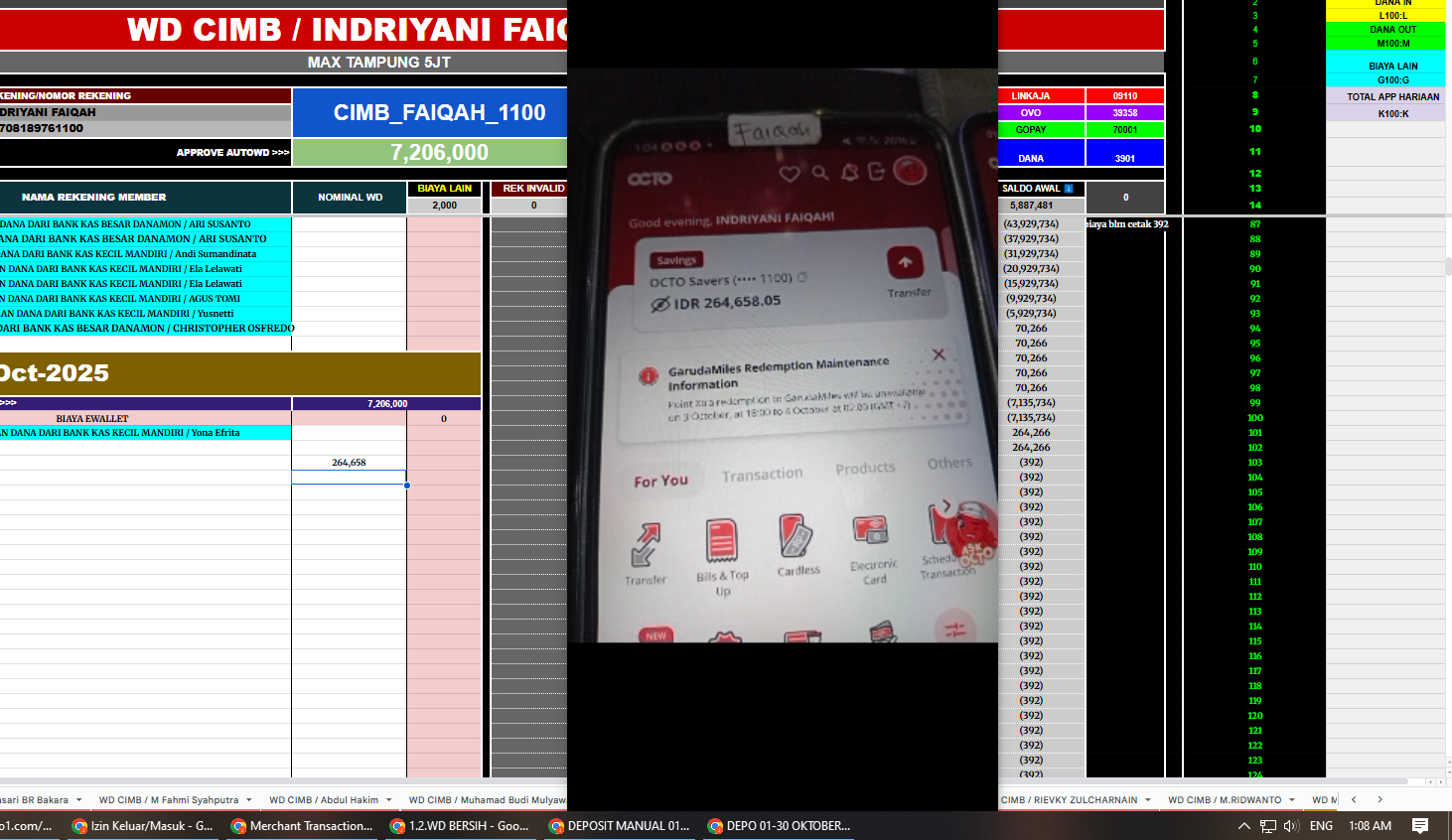Expand the BR Bakara sheet tab menu arrow
The height and width of the screenshot is (840, 1452).
point(78,799)
